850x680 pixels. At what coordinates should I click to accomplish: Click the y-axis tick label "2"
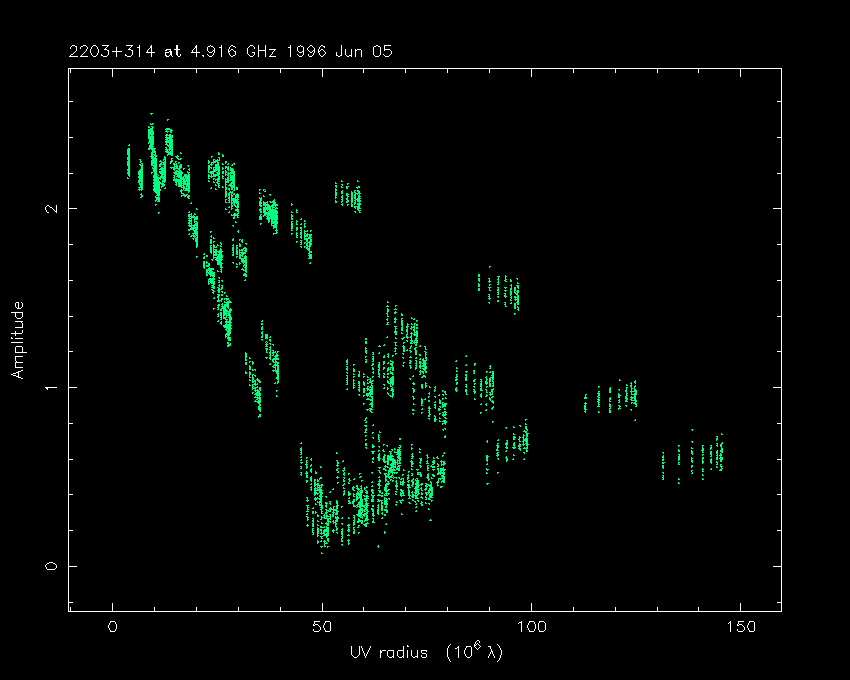click(47, 209)
